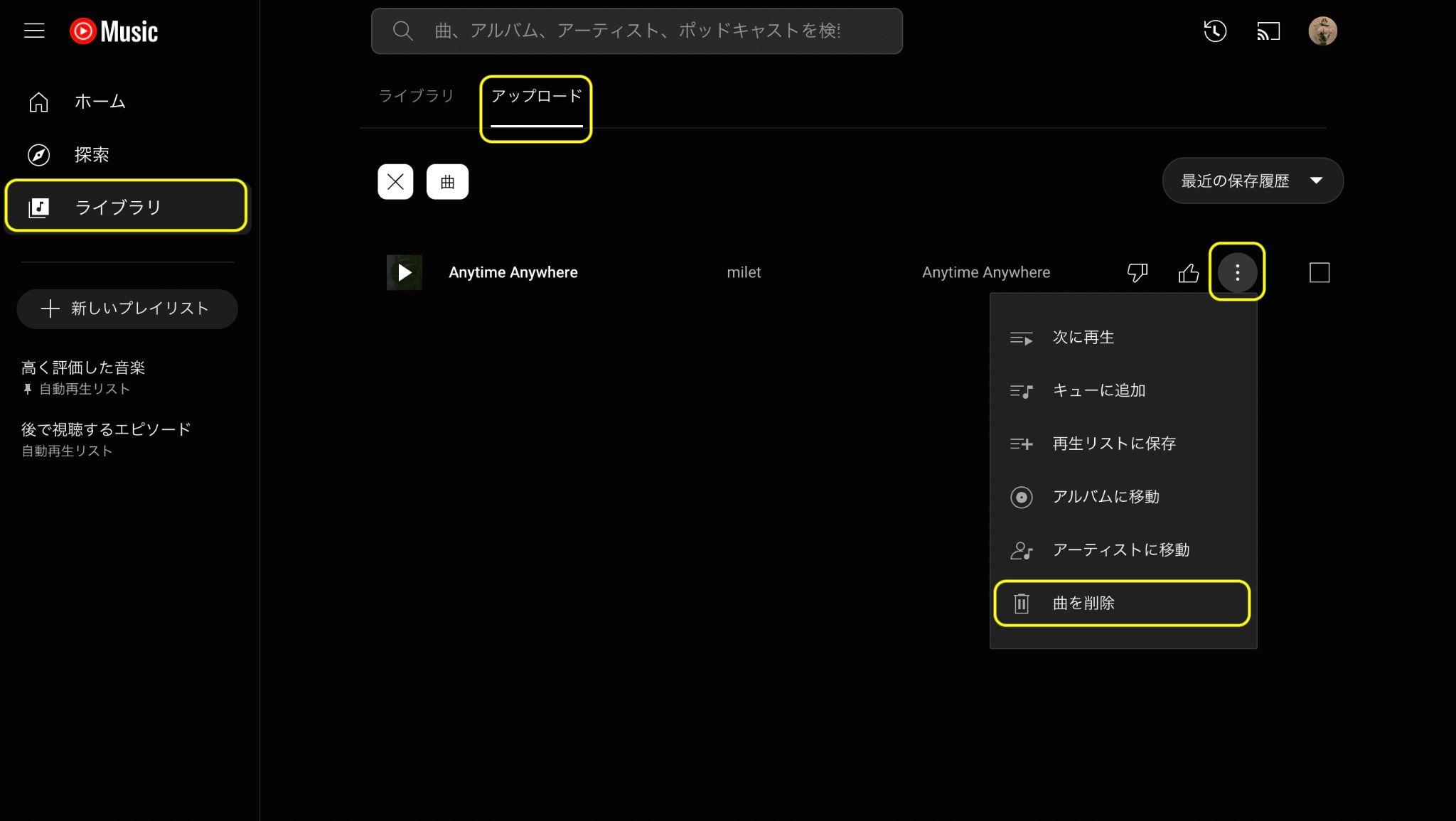The image size is (1456, 821).
Task: Click the magnifier search icon
Action: click(x=402, y=31)
